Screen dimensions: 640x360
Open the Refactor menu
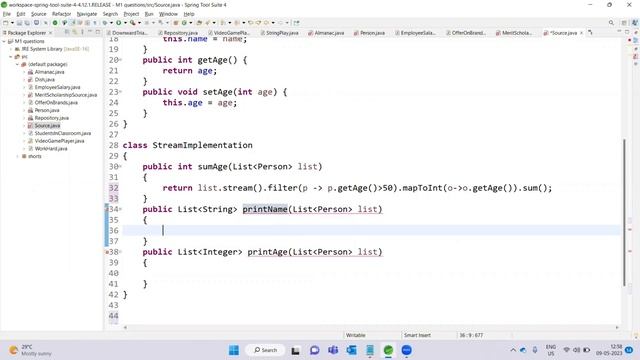click(62, 14)
